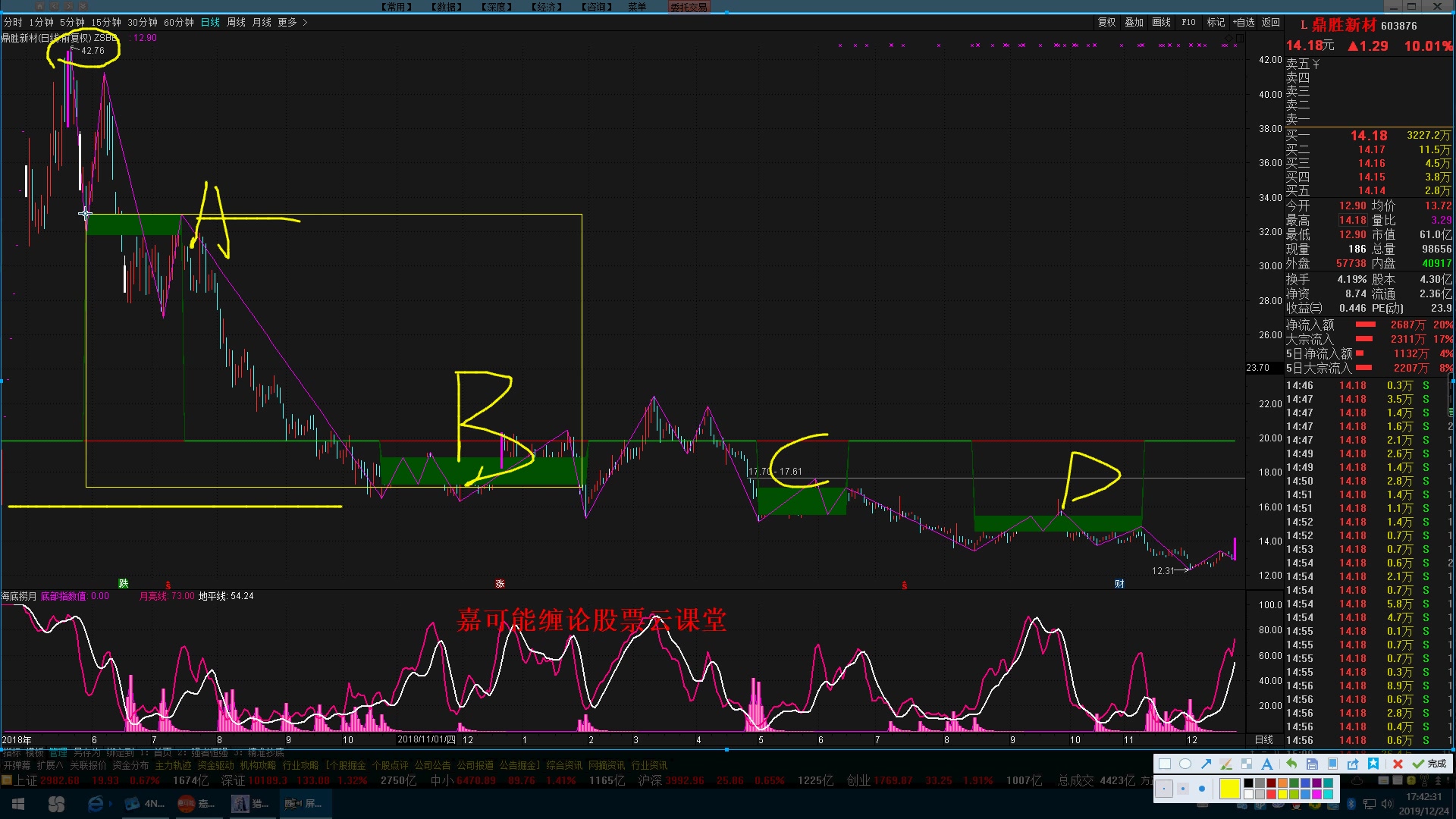Open 关联报价 tab

[x=88, y=765]
